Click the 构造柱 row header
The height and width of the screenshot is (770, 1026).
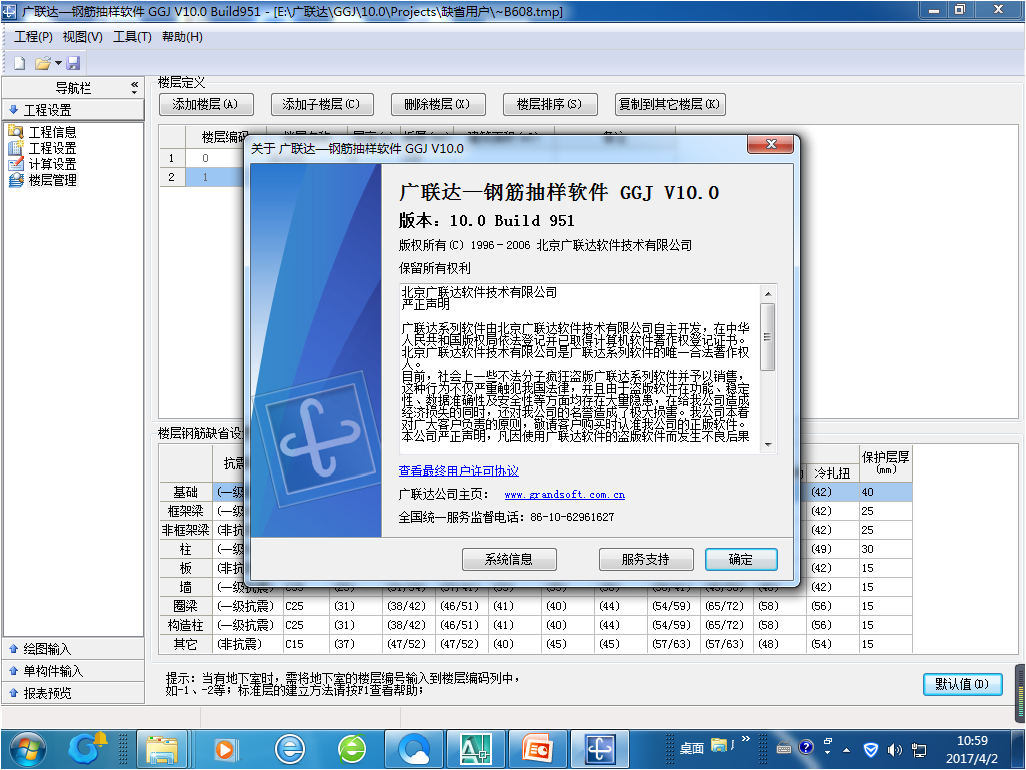[x=186, y=625]
